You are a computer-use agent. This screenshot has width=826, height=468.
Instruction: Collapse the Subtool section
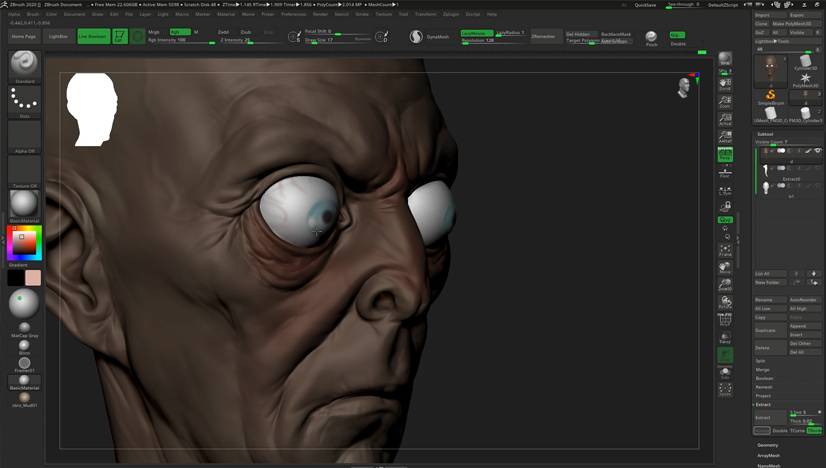(x=765, y=134)
